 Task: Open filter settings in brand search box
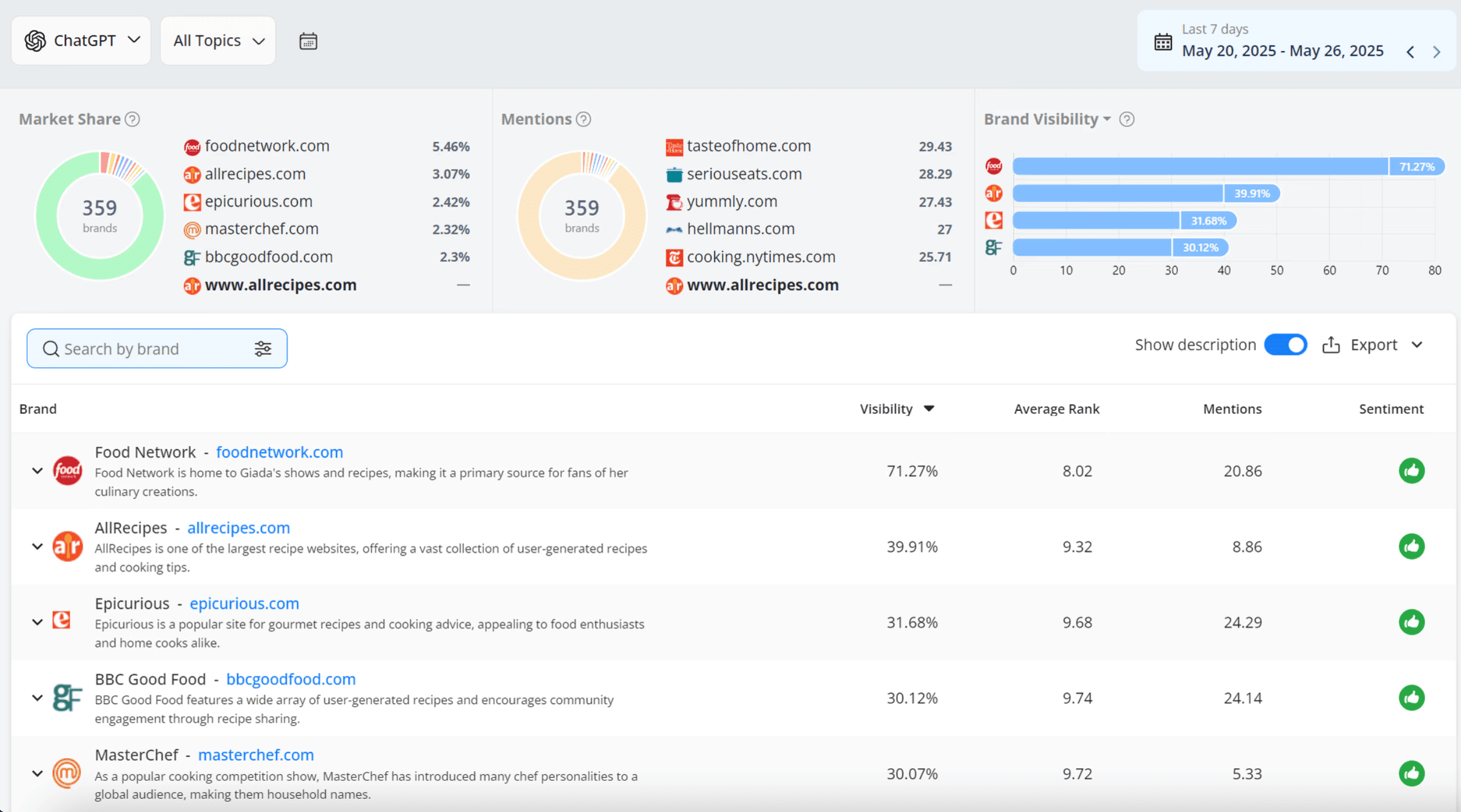pos(263,348)
